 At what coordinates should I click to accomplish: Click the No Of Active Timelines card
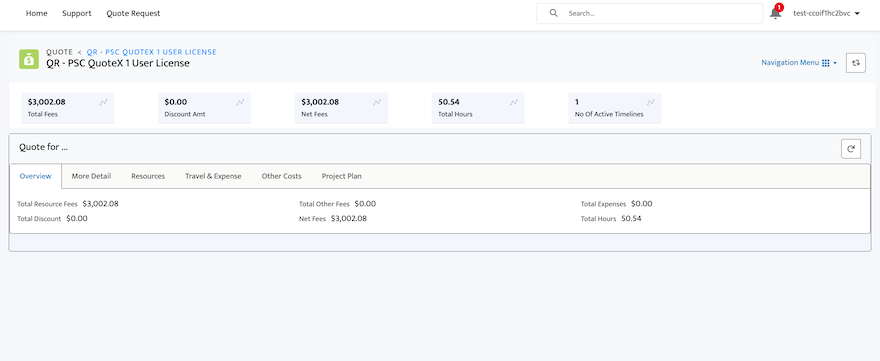tap(615, 108)
